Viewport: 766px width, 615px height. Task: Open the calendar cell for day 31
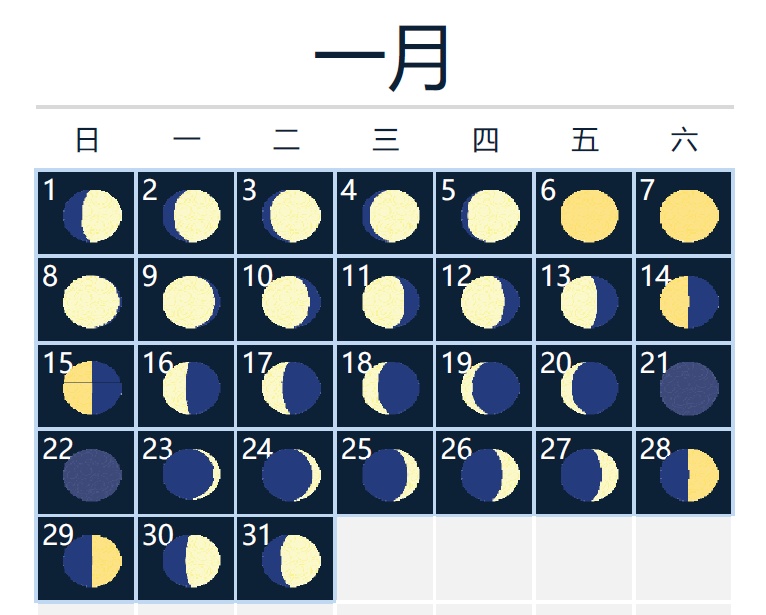[x=285, y=559]
